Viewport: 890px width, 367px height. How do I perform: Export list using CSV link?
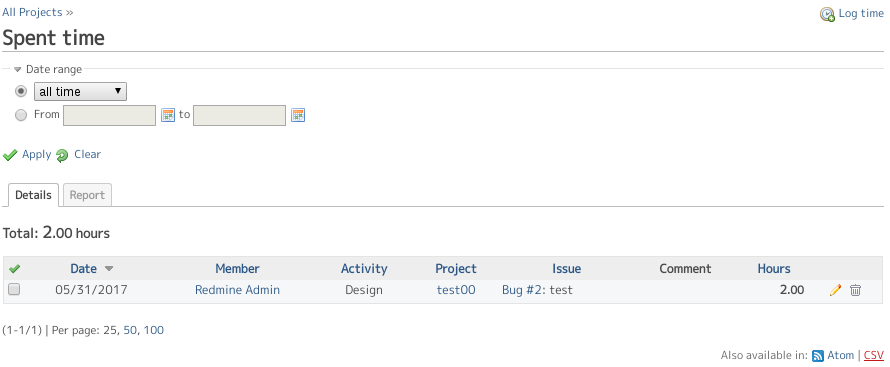point(874,356)
